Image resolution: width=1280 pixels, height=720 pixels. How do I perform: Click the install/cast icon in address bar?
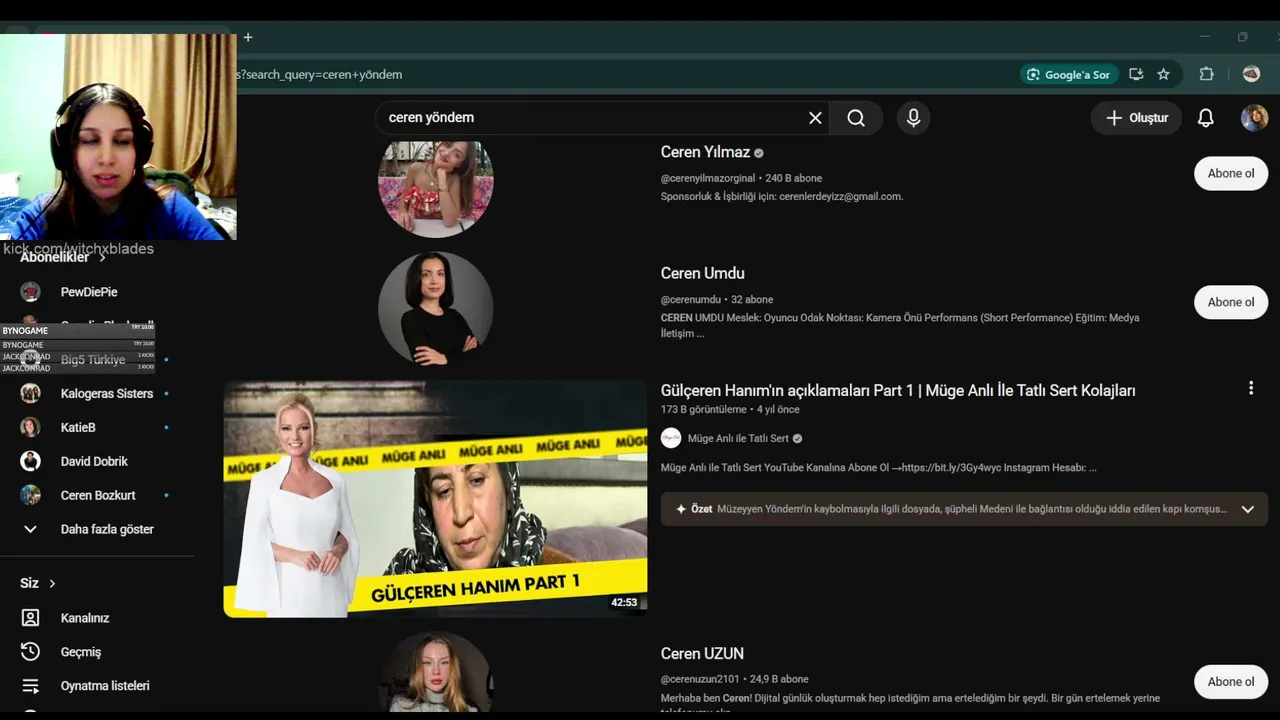(x=1136, y=74)
